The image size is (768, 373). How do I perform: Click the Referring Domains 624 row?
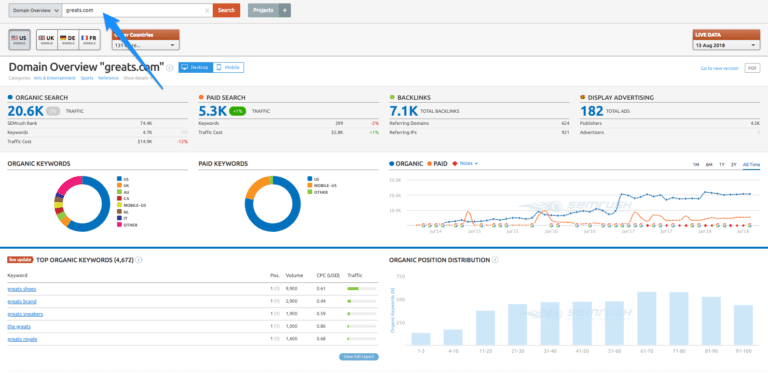479,123
